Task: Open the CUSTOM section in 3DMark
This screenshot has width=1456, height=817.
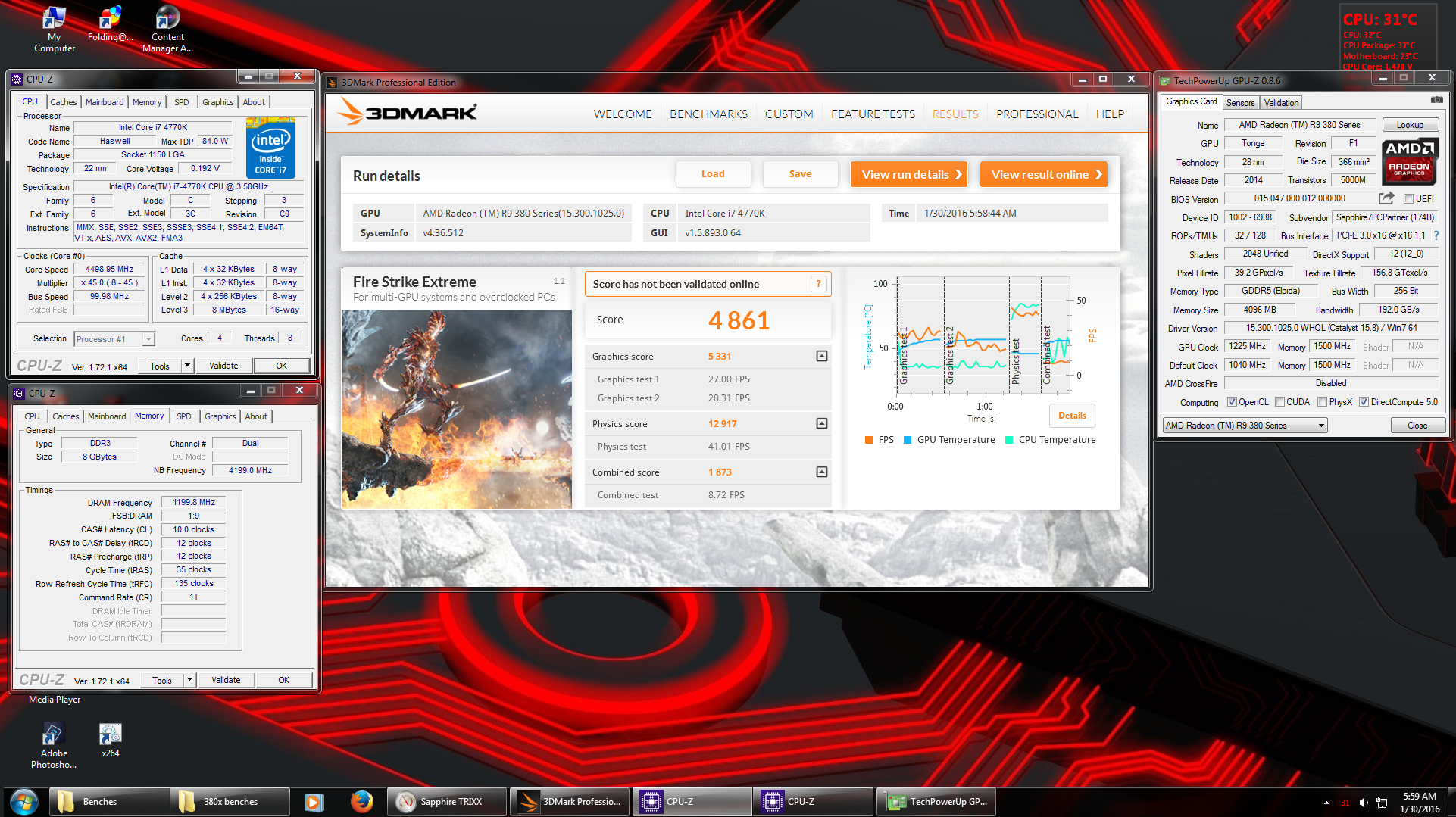Action: point(789,114)
